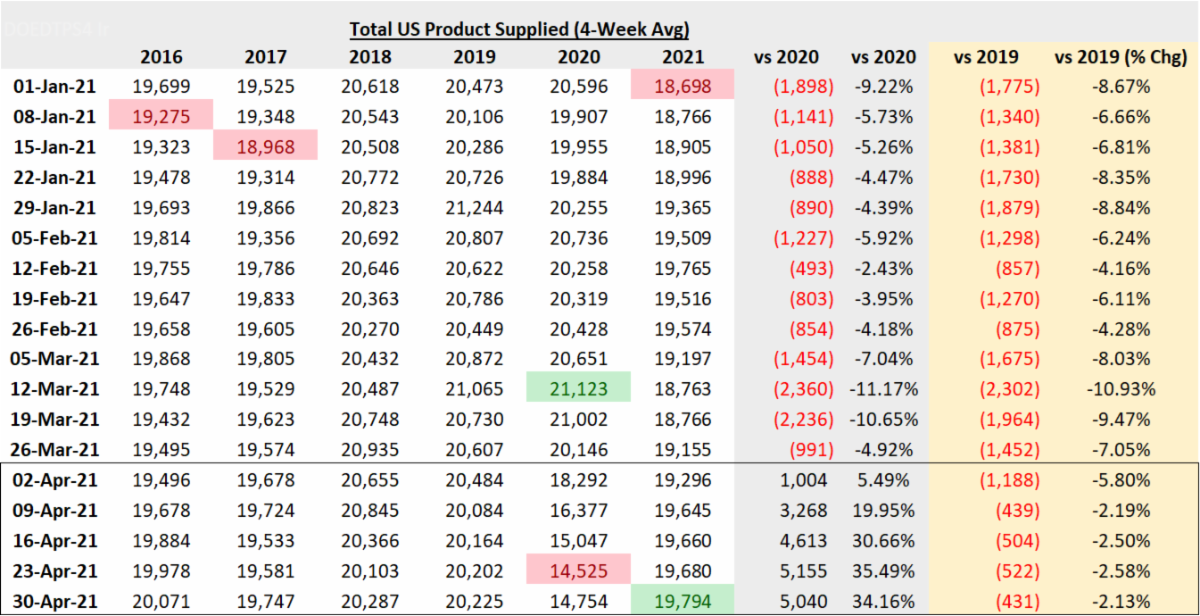Select the 30-Apr-21 row label
Screen dimensions: 1200x616
[55, 601]
